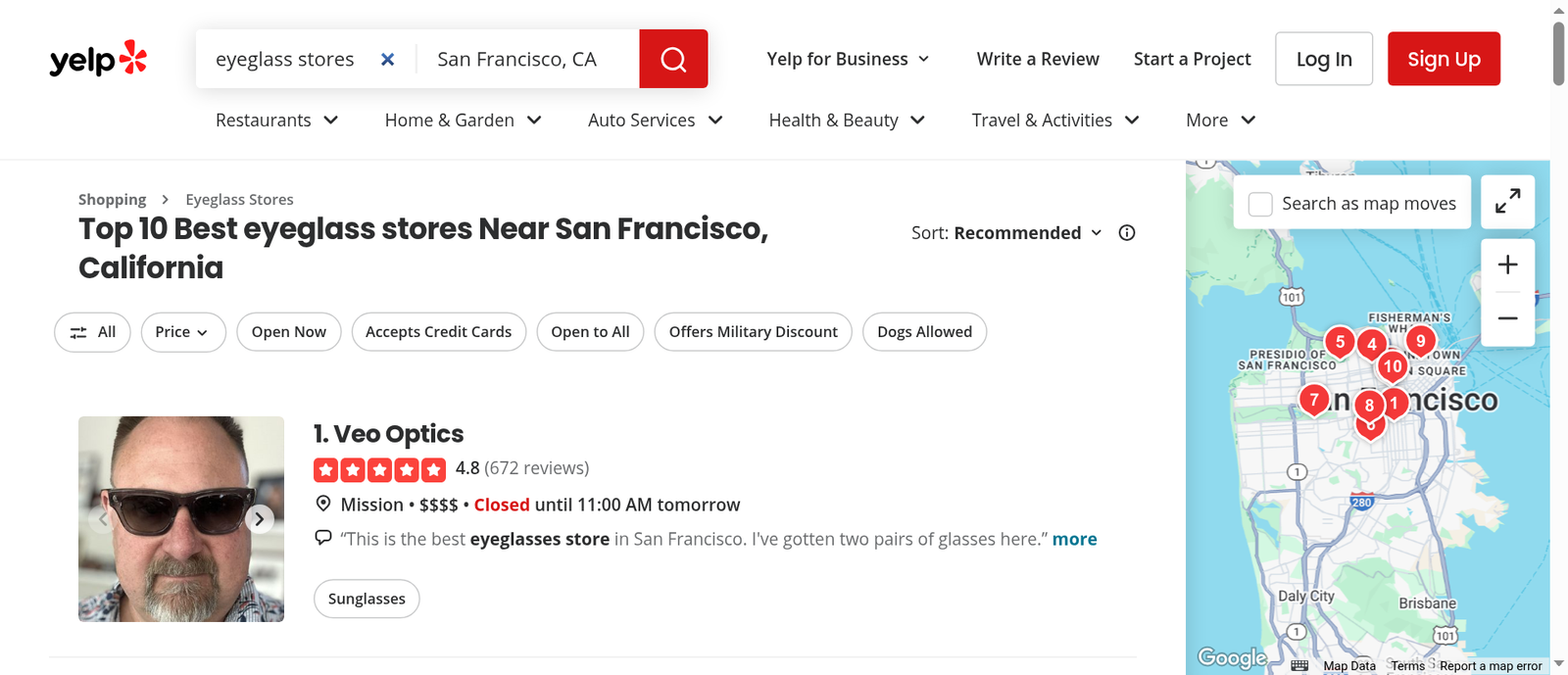
Task: Open the Health & Beauty menu
Action: click(x=847, y=121)
